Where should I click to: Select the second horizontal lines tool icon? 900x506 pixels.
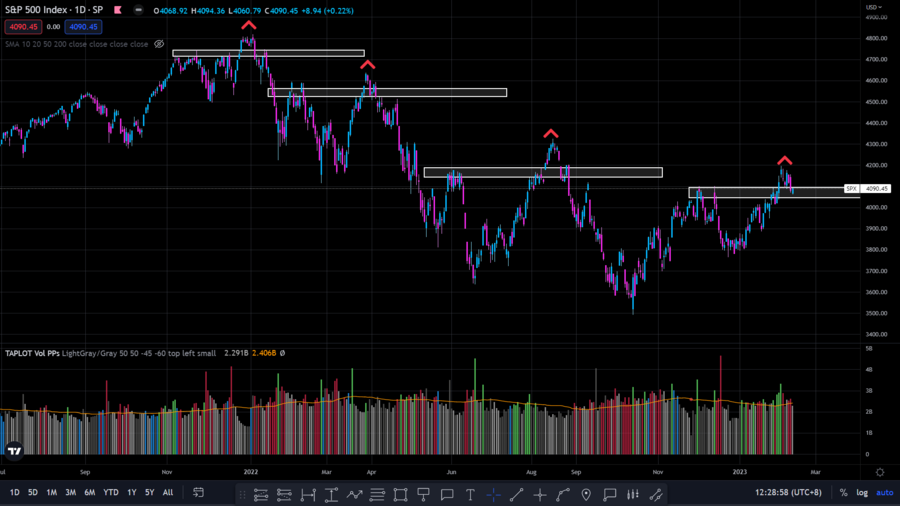click(284, 494)
